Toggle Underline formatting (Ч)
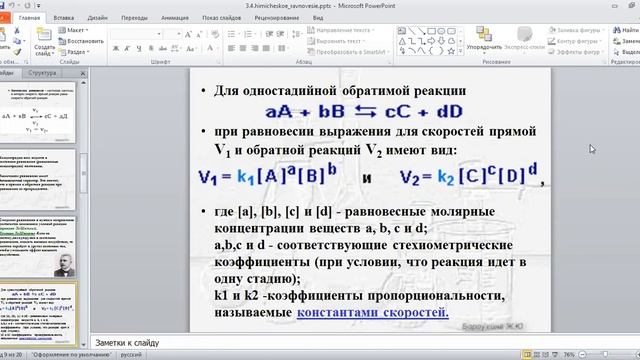This screenshot has width=640, height=360. pos(139,48)
